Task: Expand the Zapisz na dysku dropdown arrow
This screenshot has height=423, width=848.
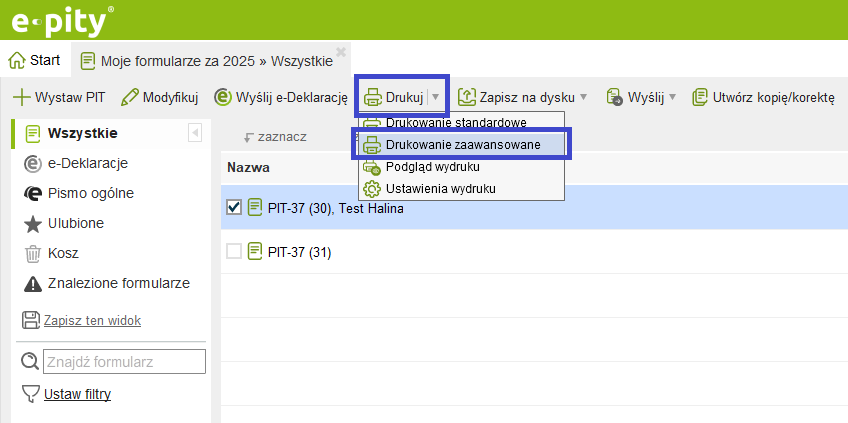Action: [583, 97]
